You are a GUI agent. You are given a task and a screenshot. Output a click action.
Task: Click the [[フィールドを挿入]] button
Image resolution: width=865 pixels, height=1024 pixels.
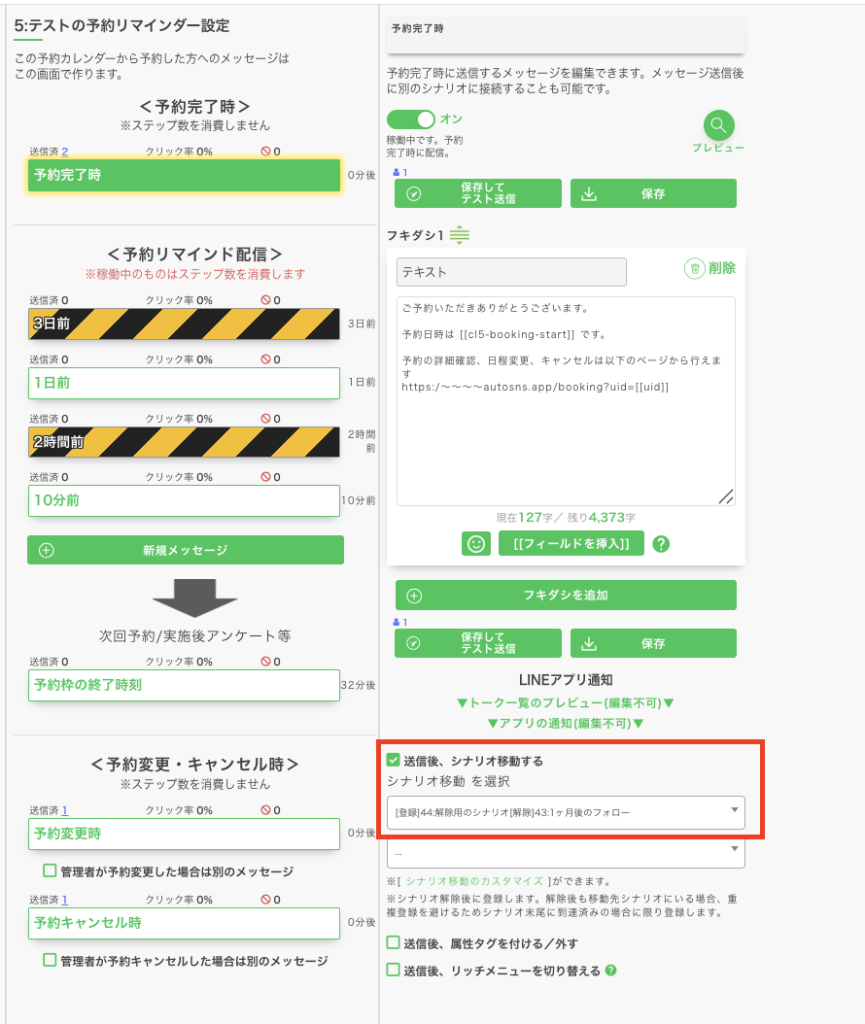[x=571, y=543]
